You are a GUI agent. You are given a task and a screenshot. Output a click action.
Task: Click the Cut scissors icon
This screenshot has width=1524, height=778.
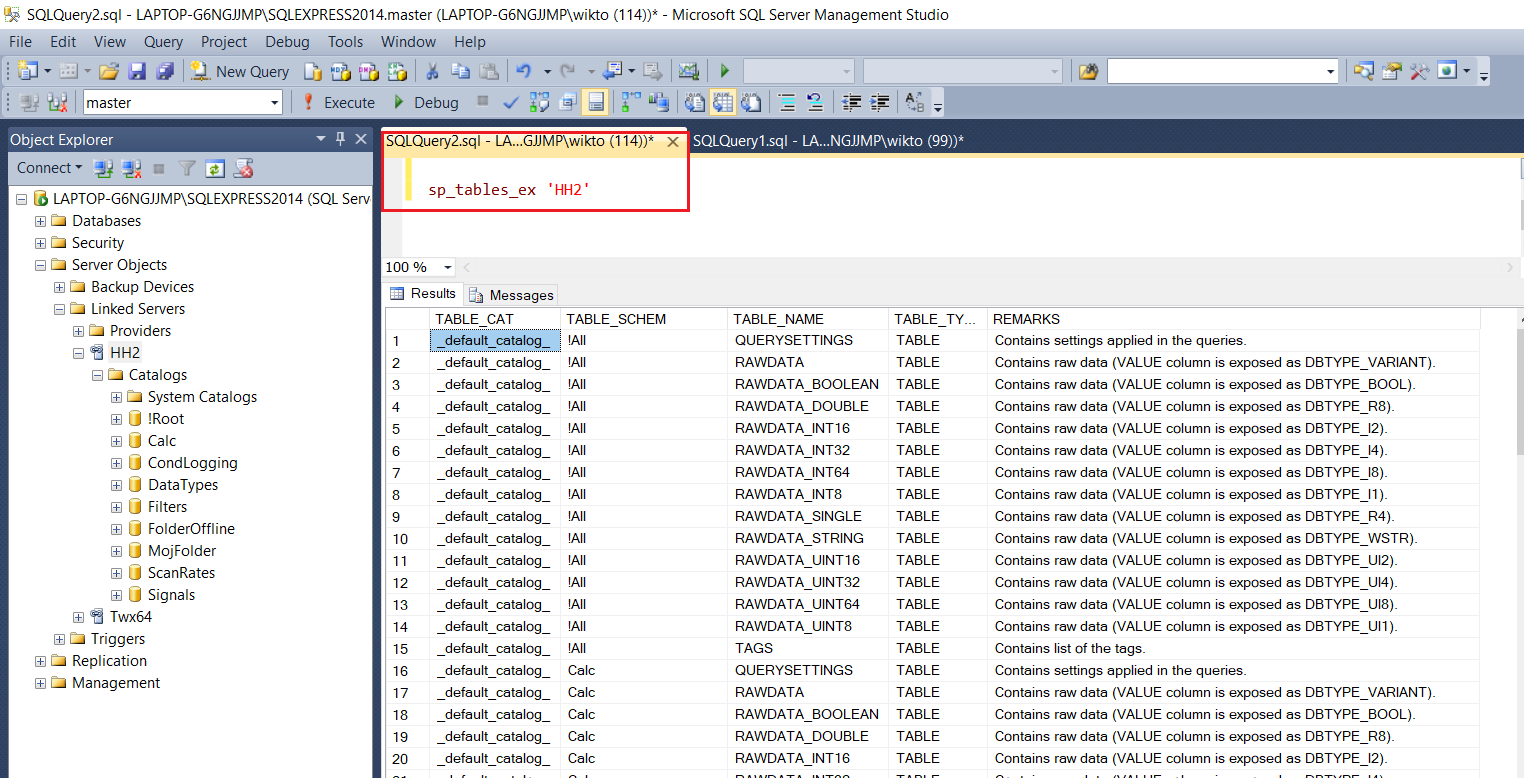[x=432, y=71]
